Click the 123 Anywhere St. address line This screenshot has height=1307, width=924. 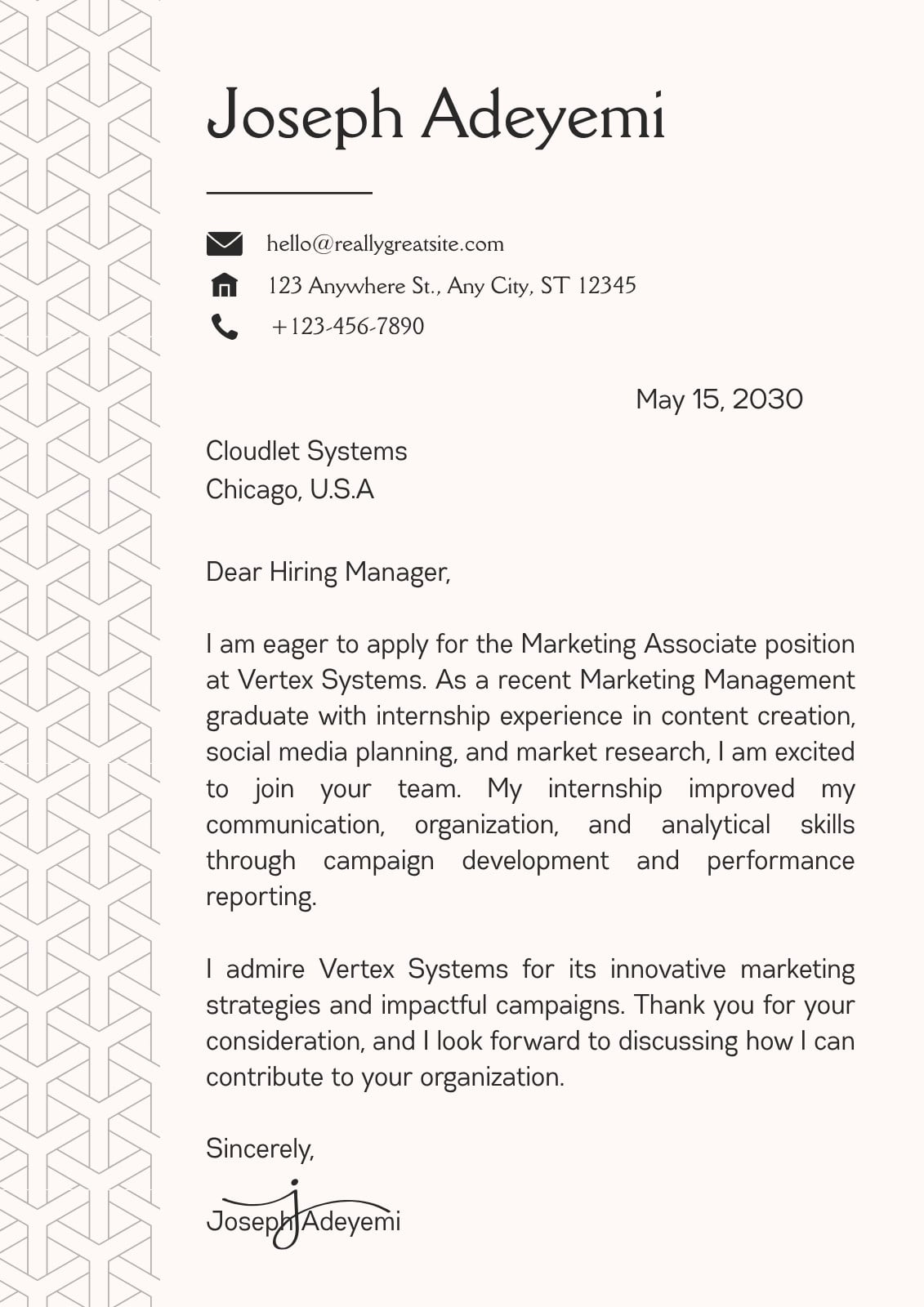pos(452,286)
